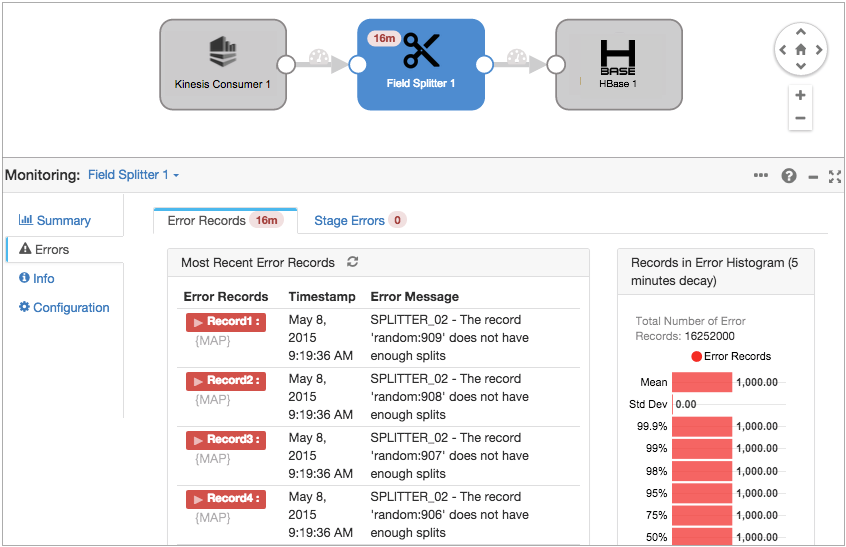This screenshot has width=846, height=547.
Task: Open the Field Splitter 1 monitoring dropdown
Action: (x=133, y=175)
